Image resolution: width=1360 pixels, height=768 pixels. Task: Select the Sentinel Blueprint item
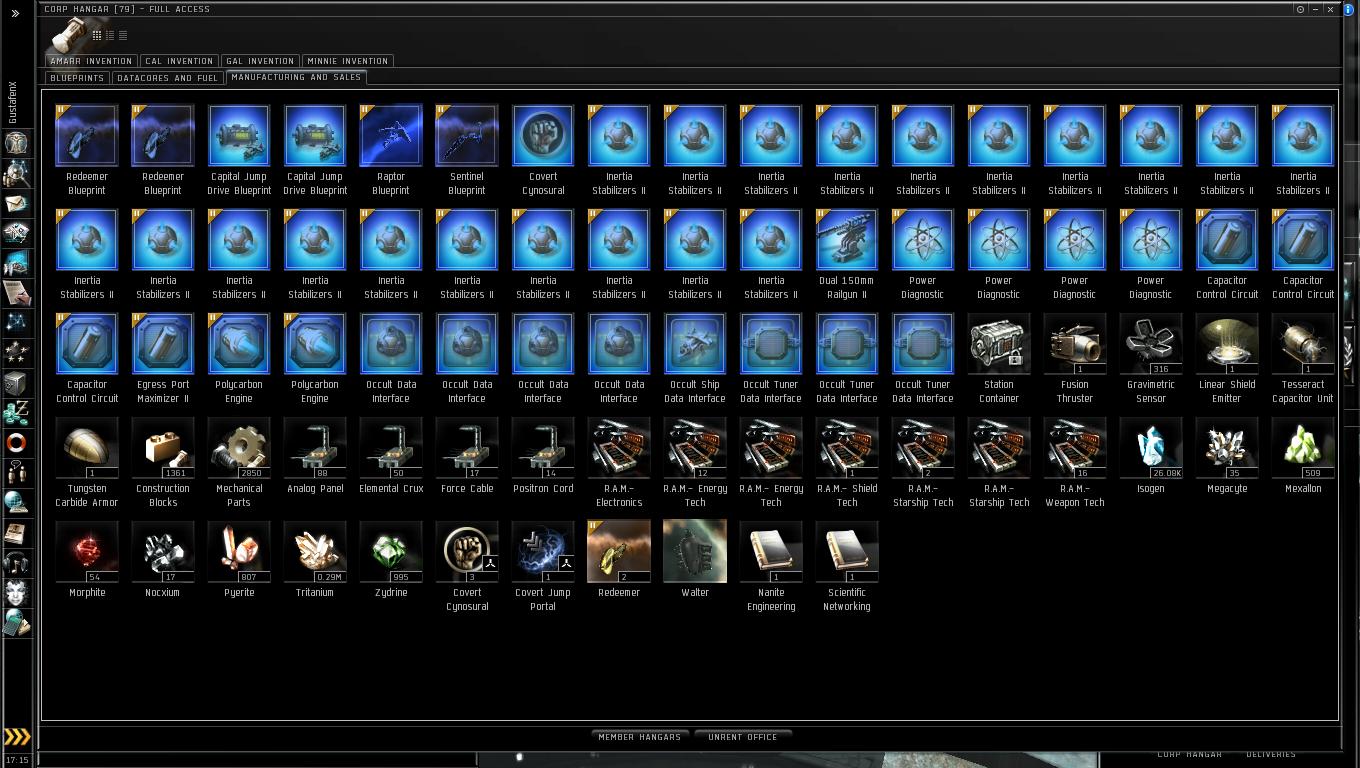tap(467, 150)
